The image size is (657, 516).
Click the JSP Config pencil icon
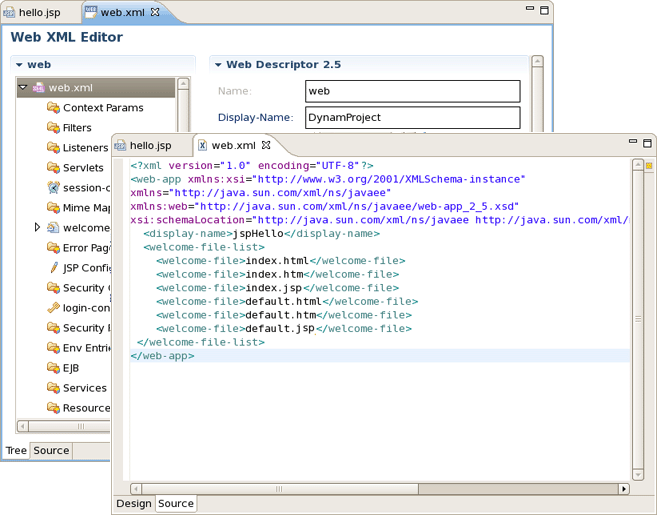(x=53, y=268)
